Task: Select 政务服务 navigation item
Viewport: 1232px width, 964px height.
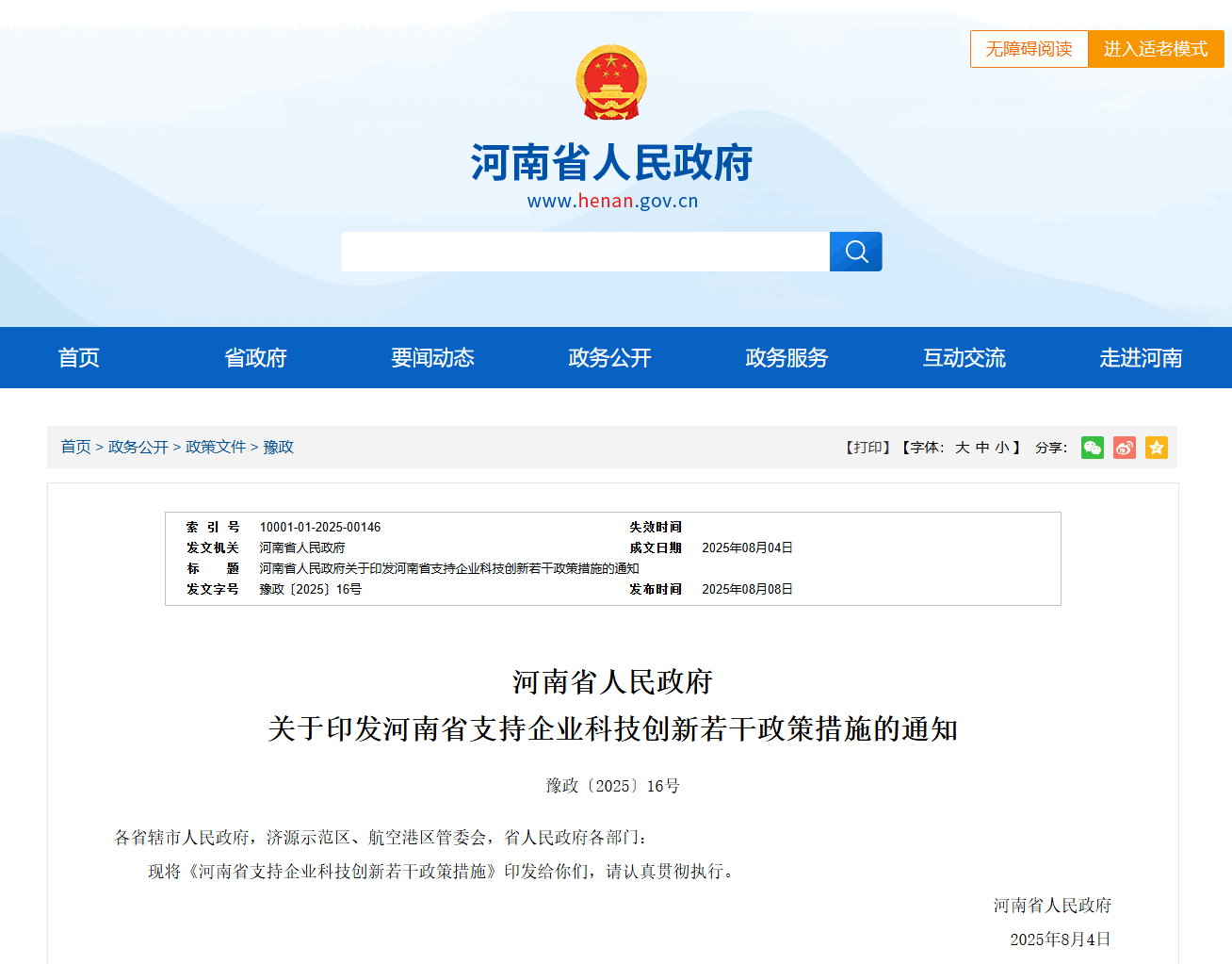Action: click(x=786, y=358)
